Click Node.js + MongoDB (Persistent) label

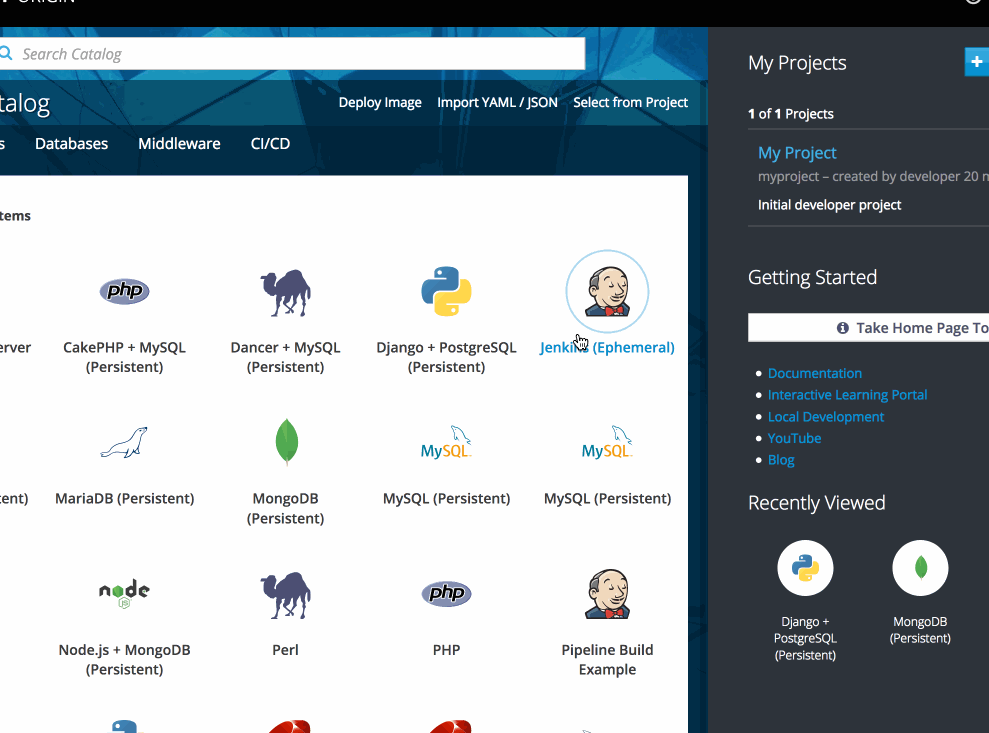click(x=124, y=660)
